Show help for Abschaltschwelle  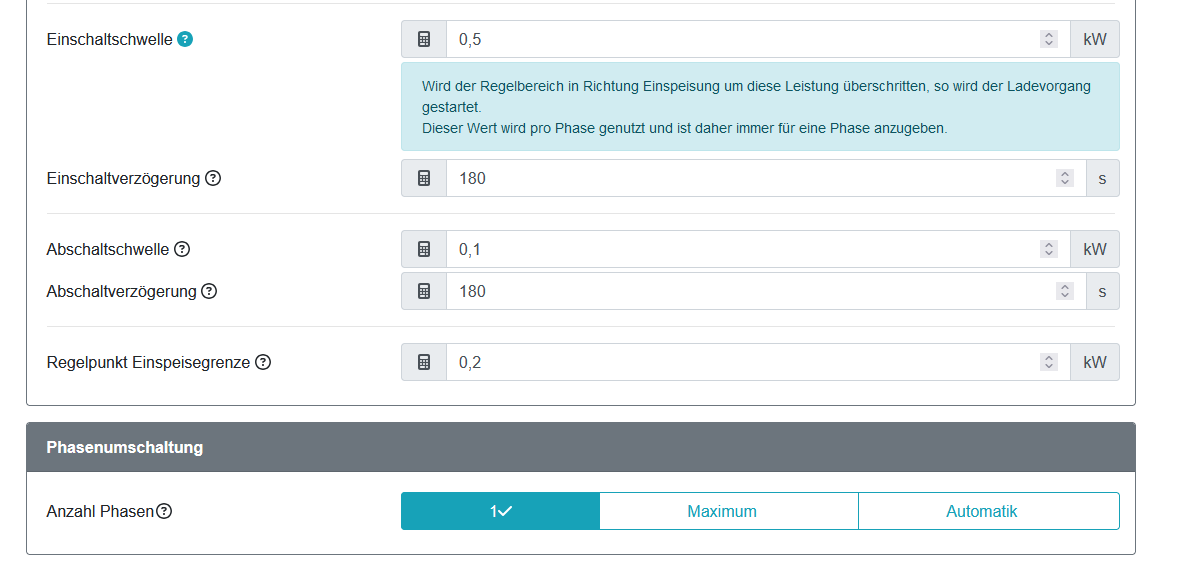182,249
